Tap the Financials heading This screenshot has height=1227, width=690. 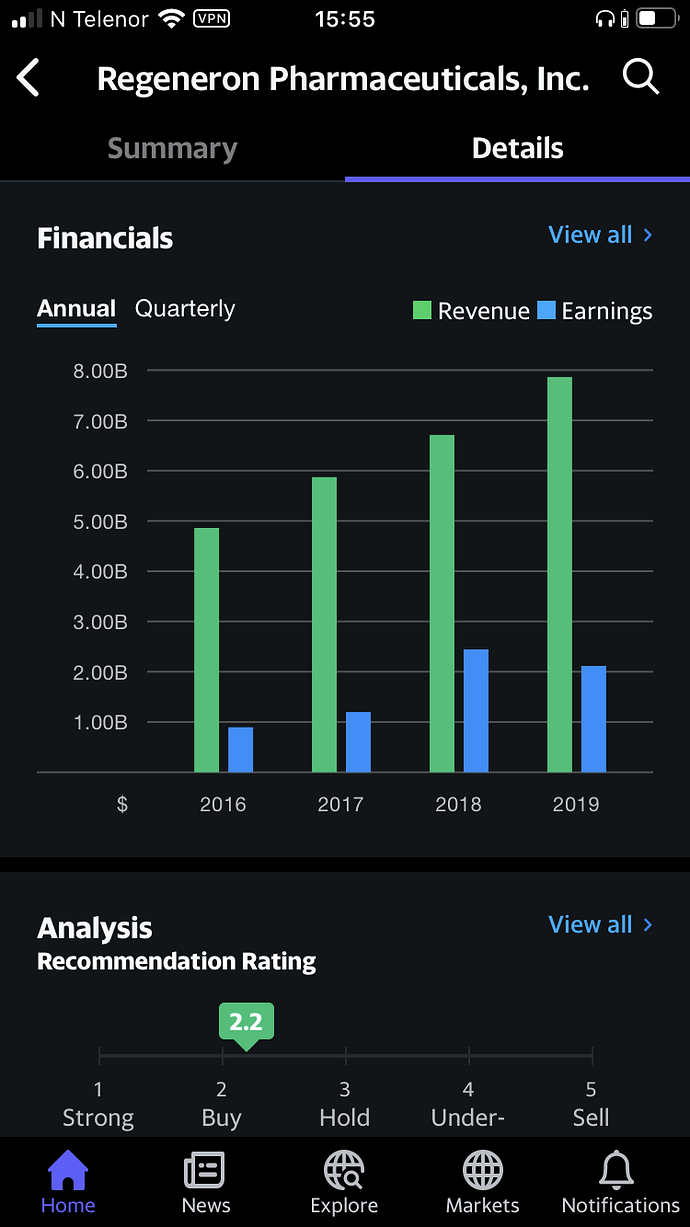(x=105, y=238)
